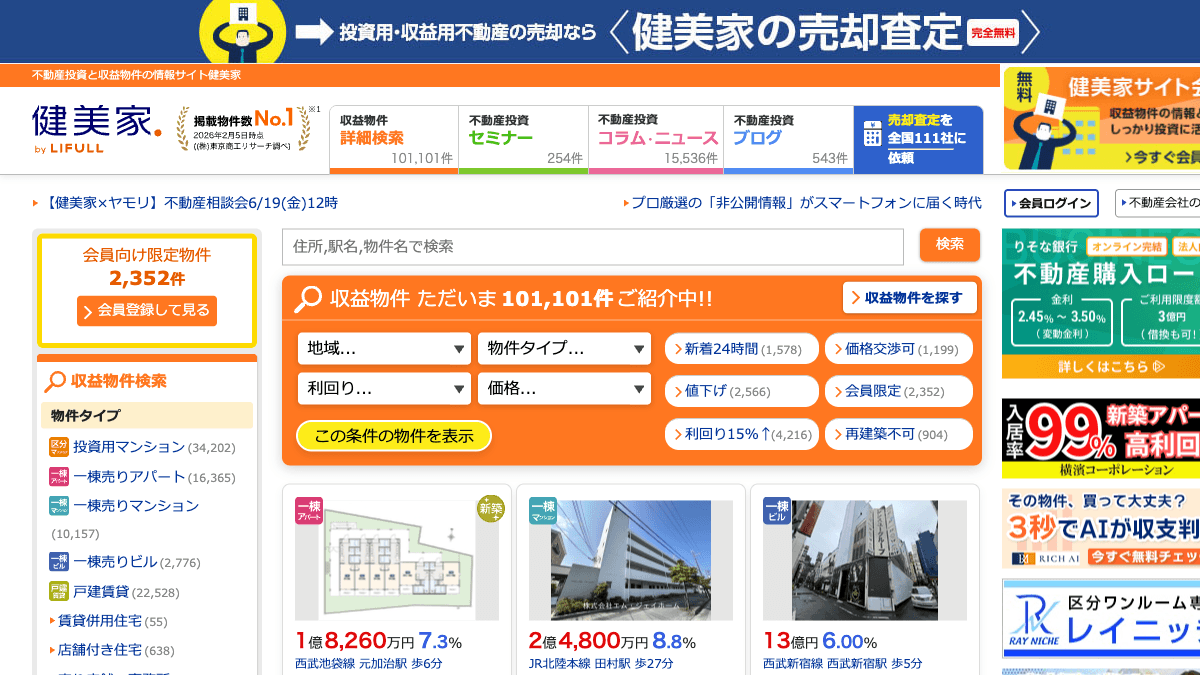
Task: Open the 13億円 building photo
Action: [865, 560]
